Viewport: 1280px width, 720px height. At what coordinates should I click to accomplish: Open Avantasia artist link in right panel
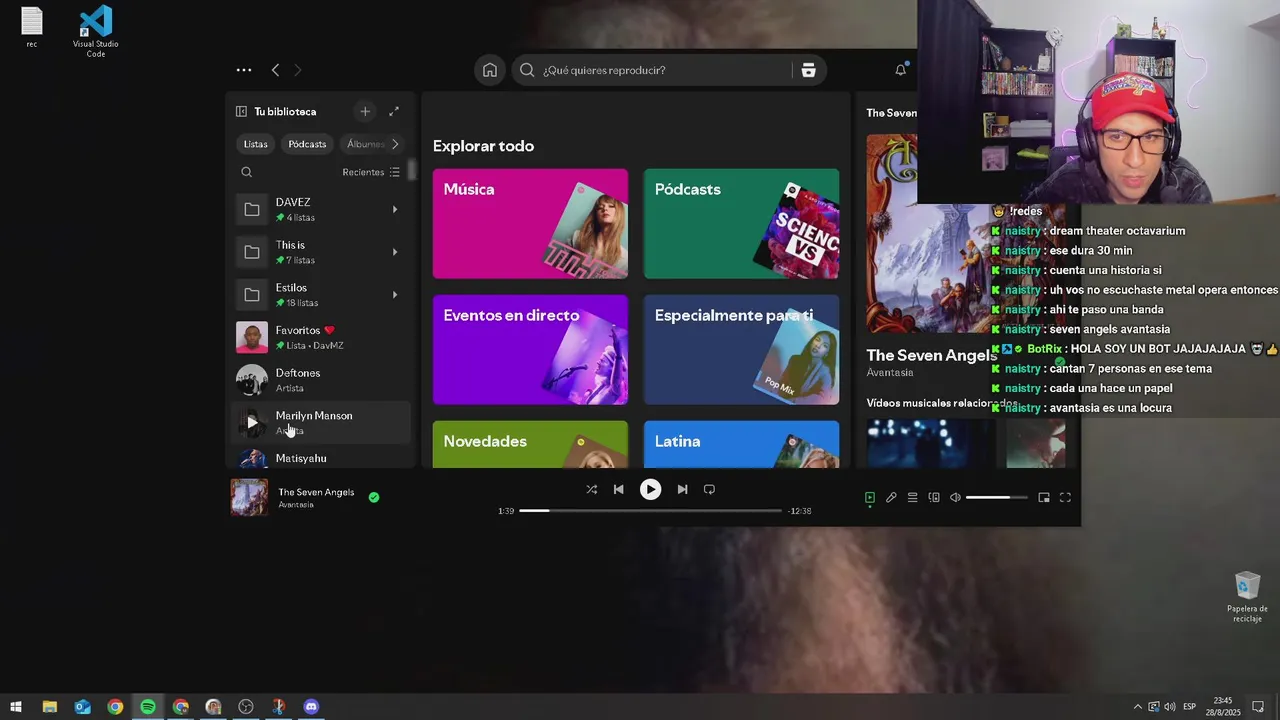click(890, 373)
